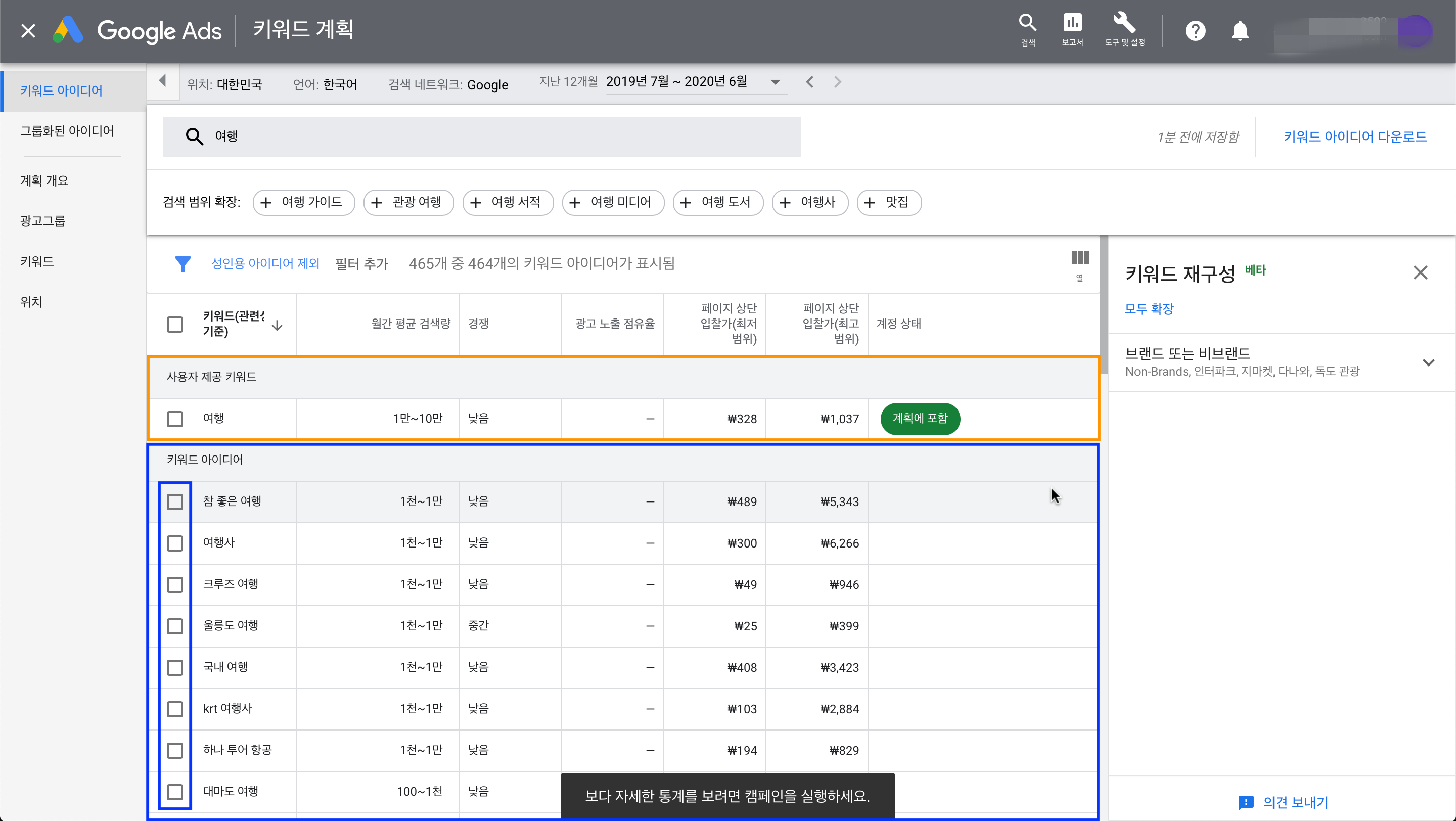Viewport: 1456px width, 821px height.
Task: Toggle the select-all header checkbox
Action: click(174, 325)
